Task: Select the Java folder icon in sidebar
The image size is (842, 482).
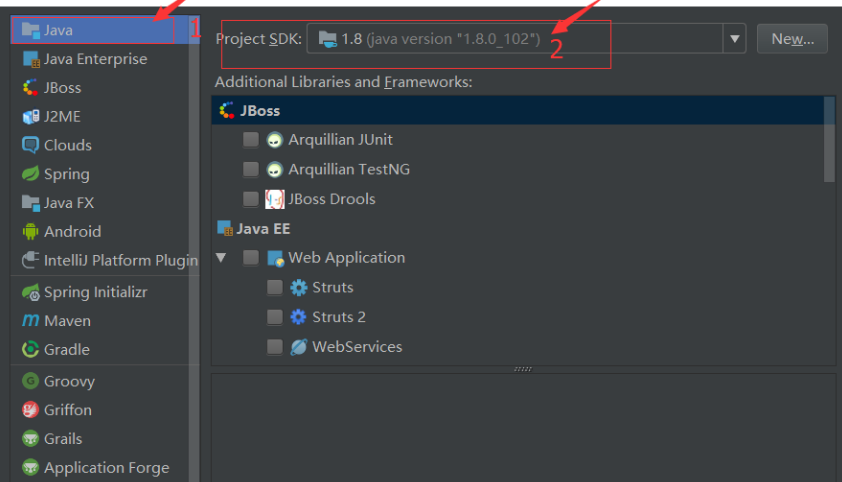Action: pyautogui.click(x=31, y=31)
